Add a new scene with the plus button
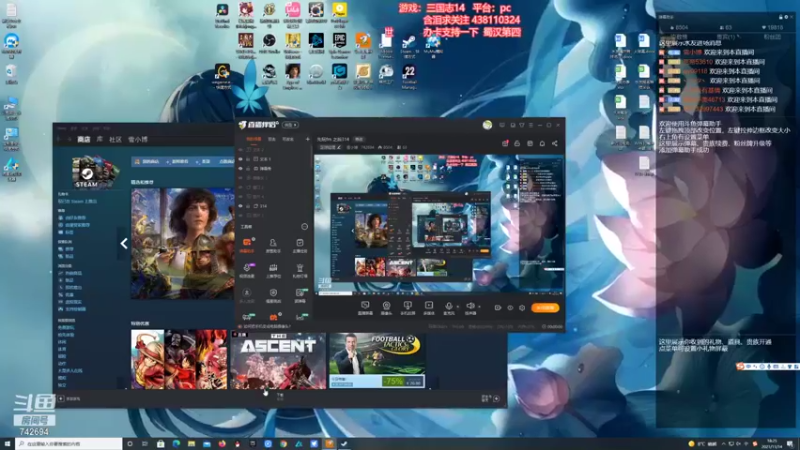Image resolution: width=800 pixels, height=450 pixels. [x=307, y=139]
